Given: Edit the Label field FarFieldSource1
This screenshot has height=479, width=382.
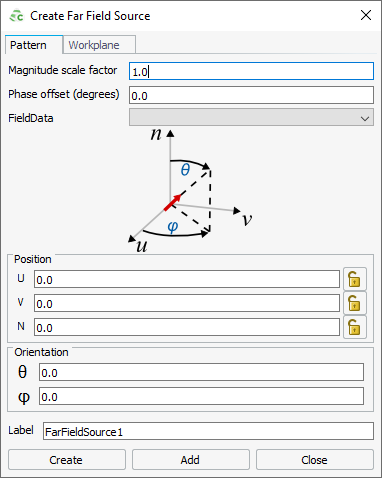Looking at the screenshot, I should (208, 431).
